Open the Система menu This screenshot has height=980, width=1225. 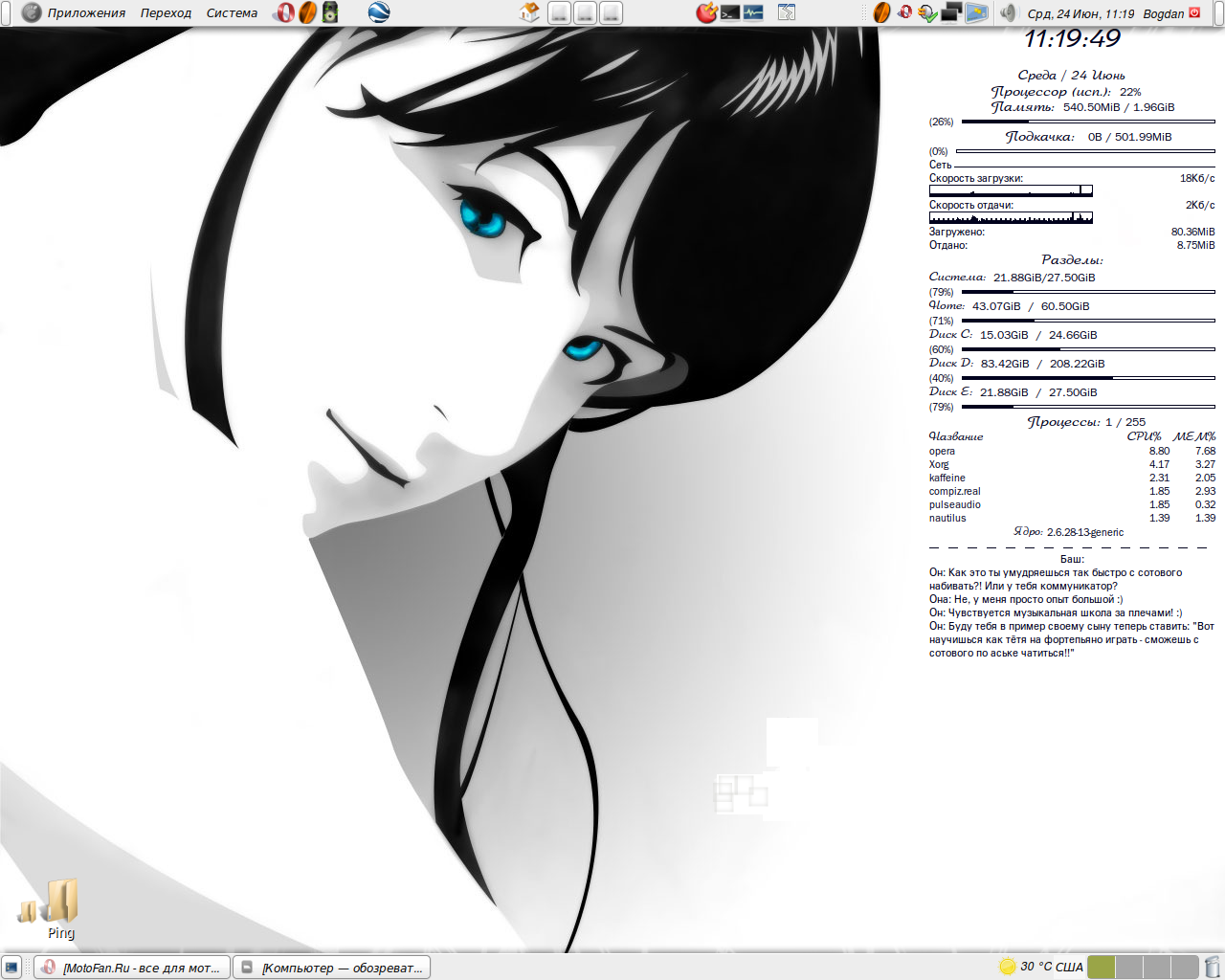point(232,13)
